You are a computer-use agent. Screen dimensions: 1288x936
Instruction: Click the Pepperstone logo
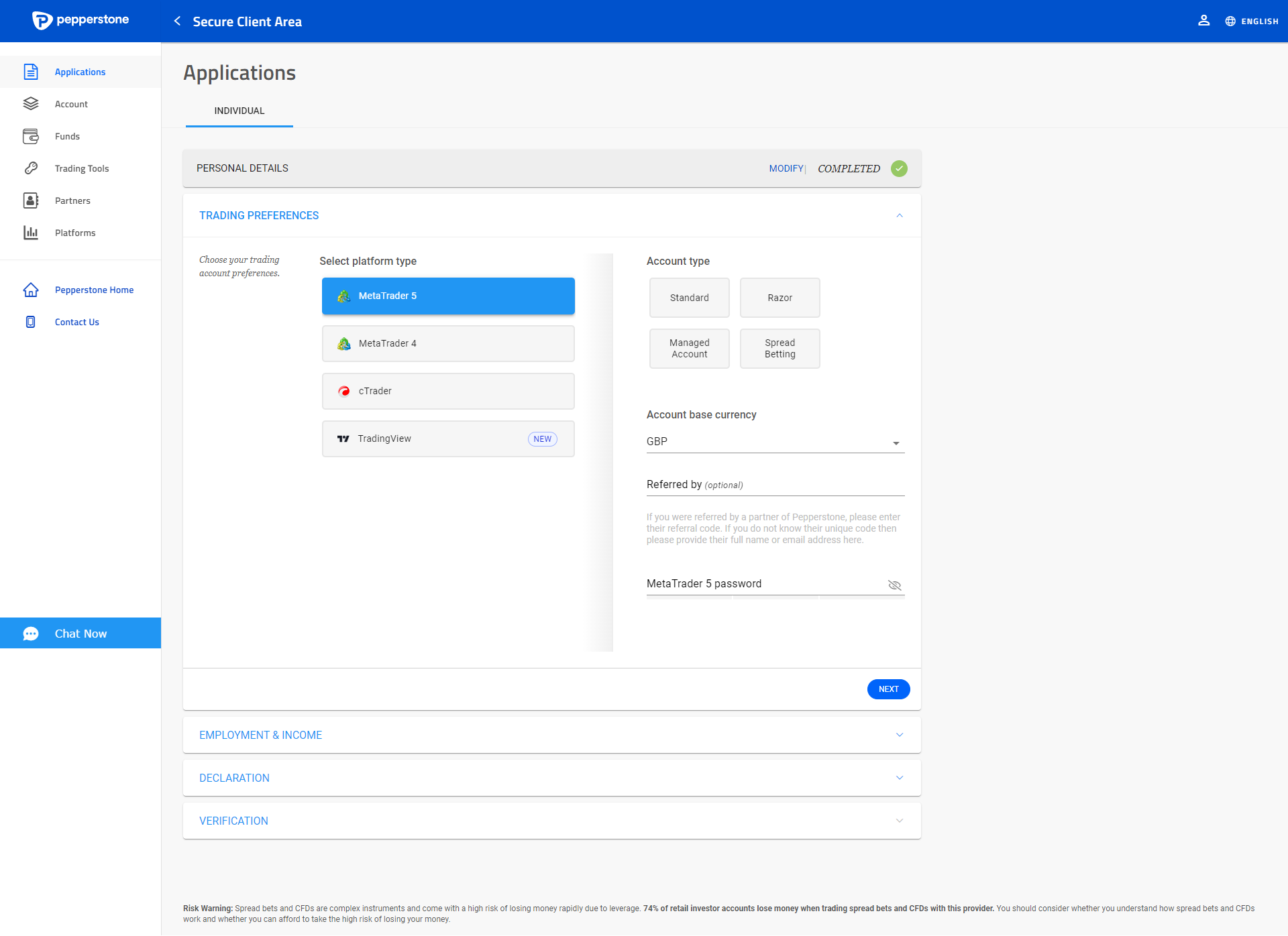click(80, 20)
